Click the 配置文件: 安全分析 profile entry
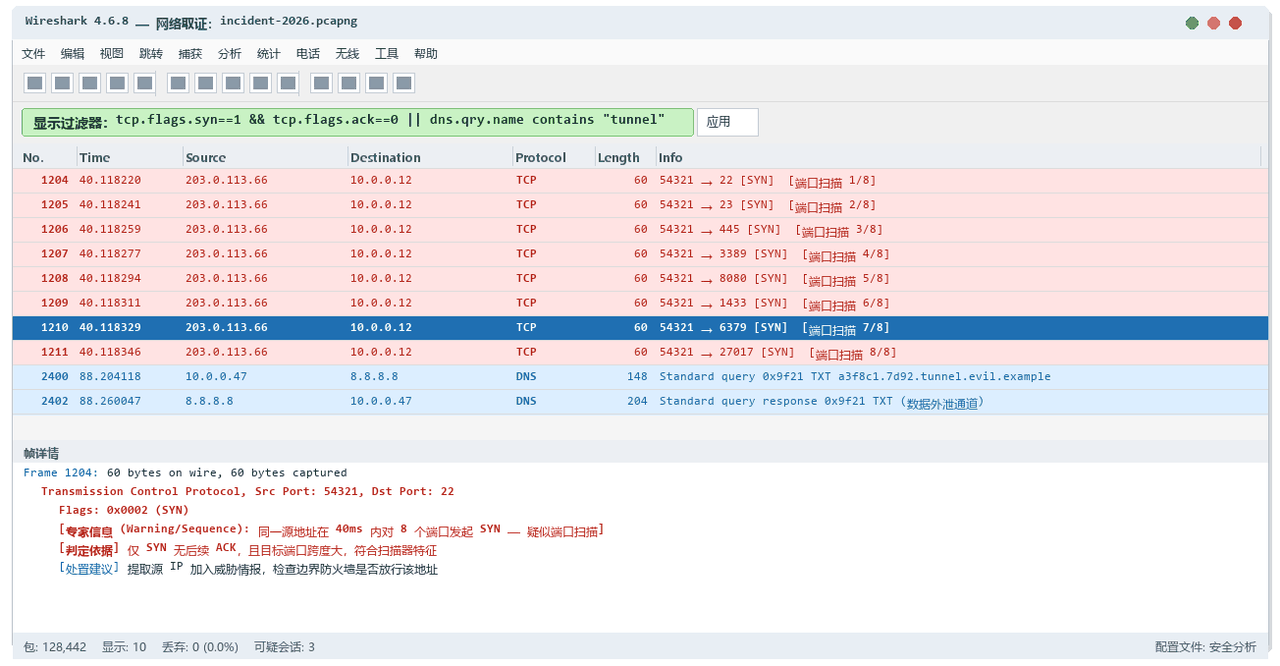 coord(1205,647)
